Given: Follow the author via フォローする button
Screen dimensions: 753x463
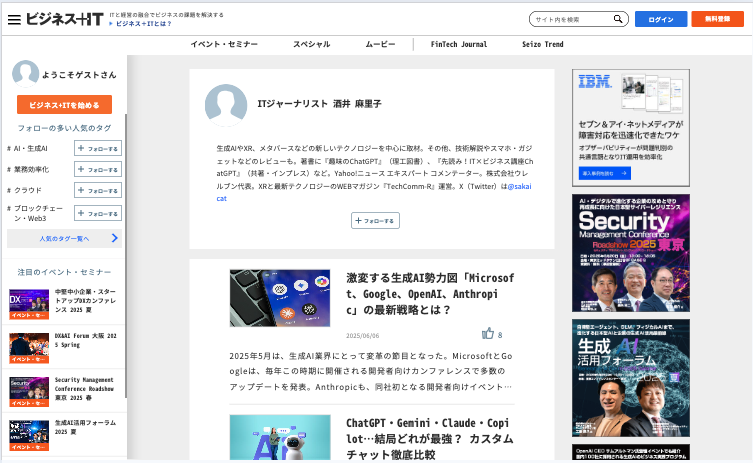Looking at the screenshot, I should (x=375, y=220).
